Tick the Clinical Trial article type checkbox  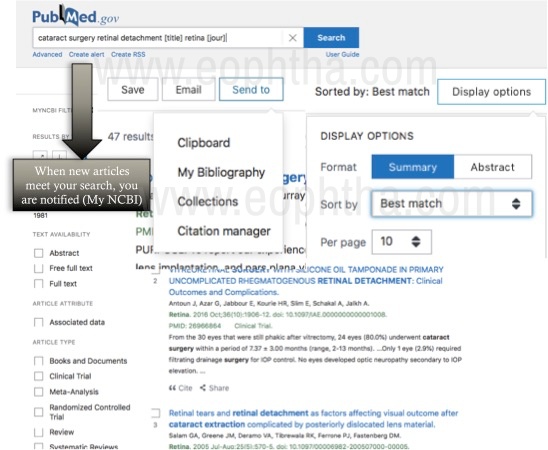click(38, 376)
